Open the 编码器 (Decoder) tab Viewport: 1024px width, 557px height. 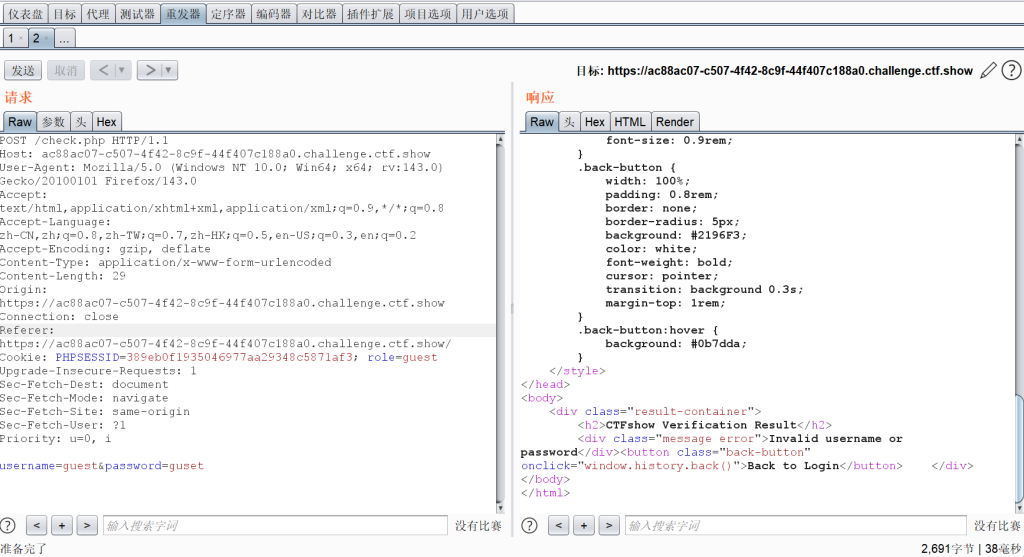click(x=273, y=14)
